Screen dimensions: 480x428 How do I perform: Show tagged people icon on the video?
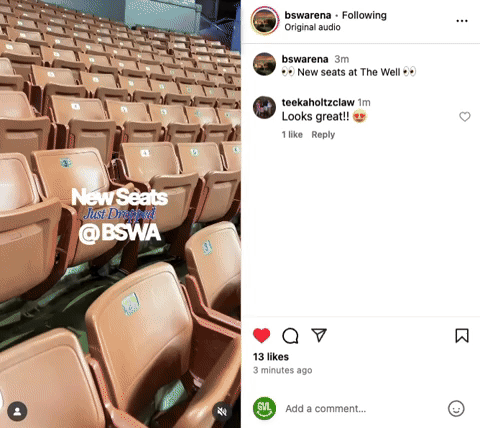(17, 411)
